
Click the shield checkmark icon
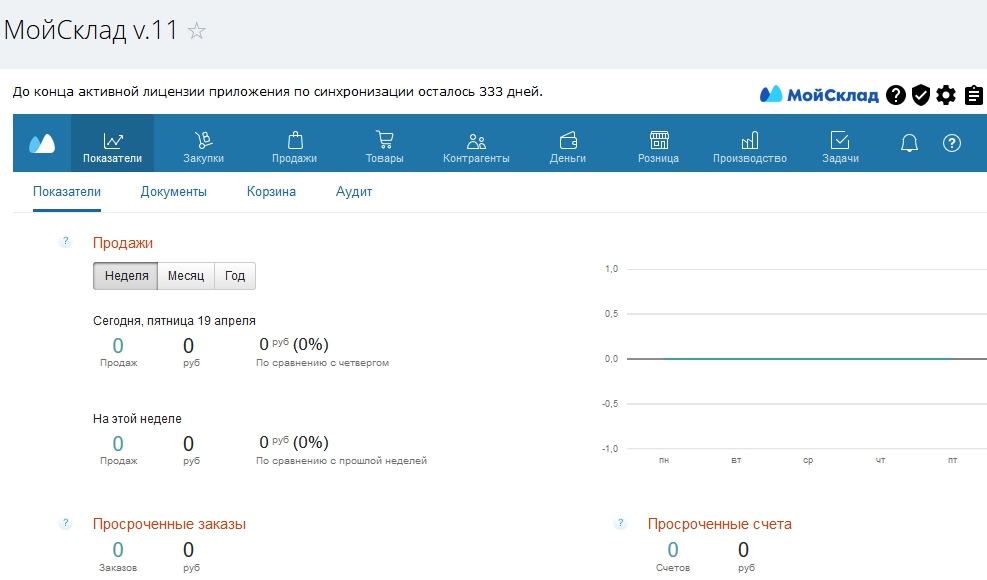pos(921,95)
